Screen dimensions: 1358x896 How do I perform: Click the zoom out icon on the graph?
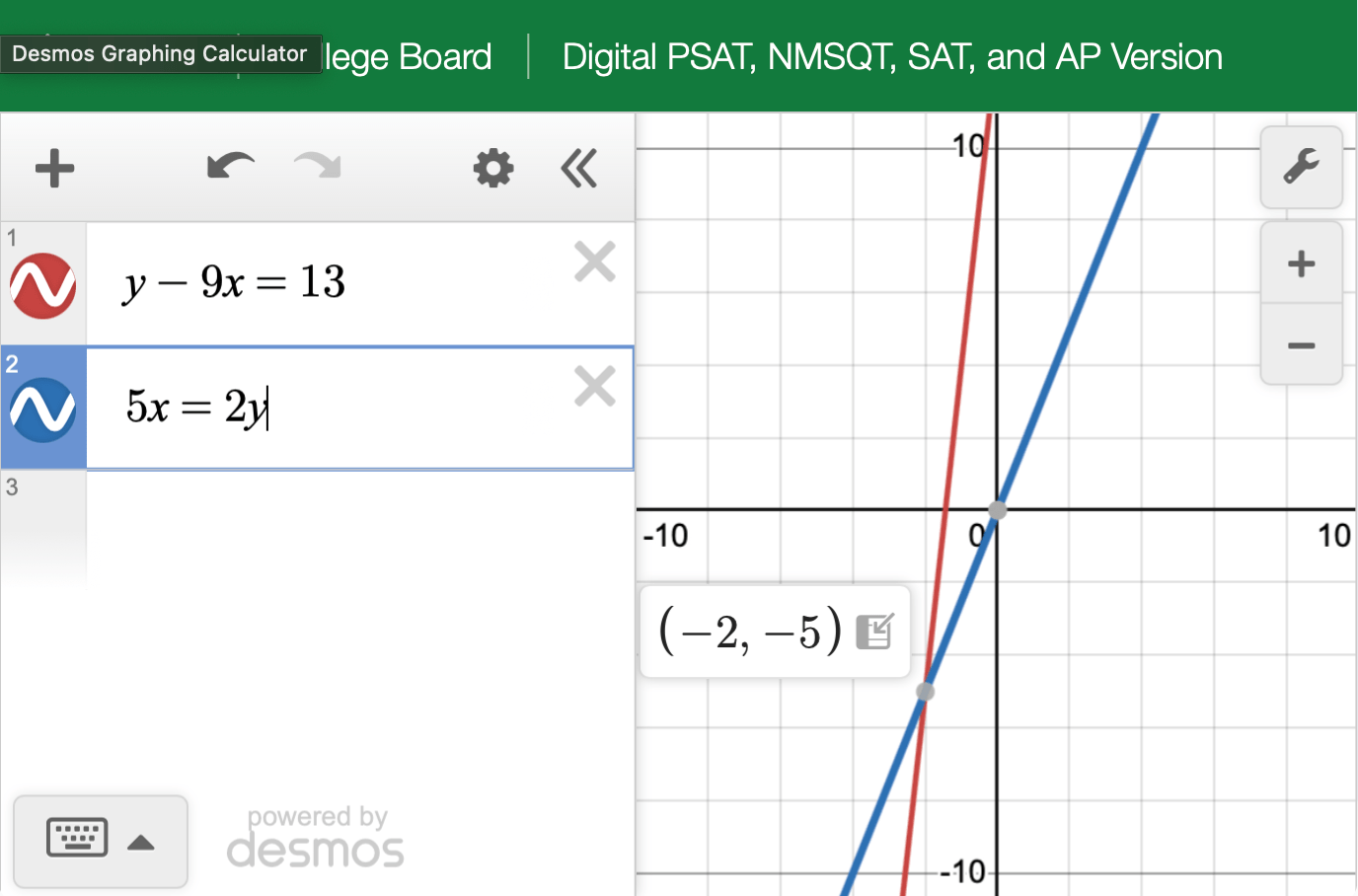[x=1301, y=344]
